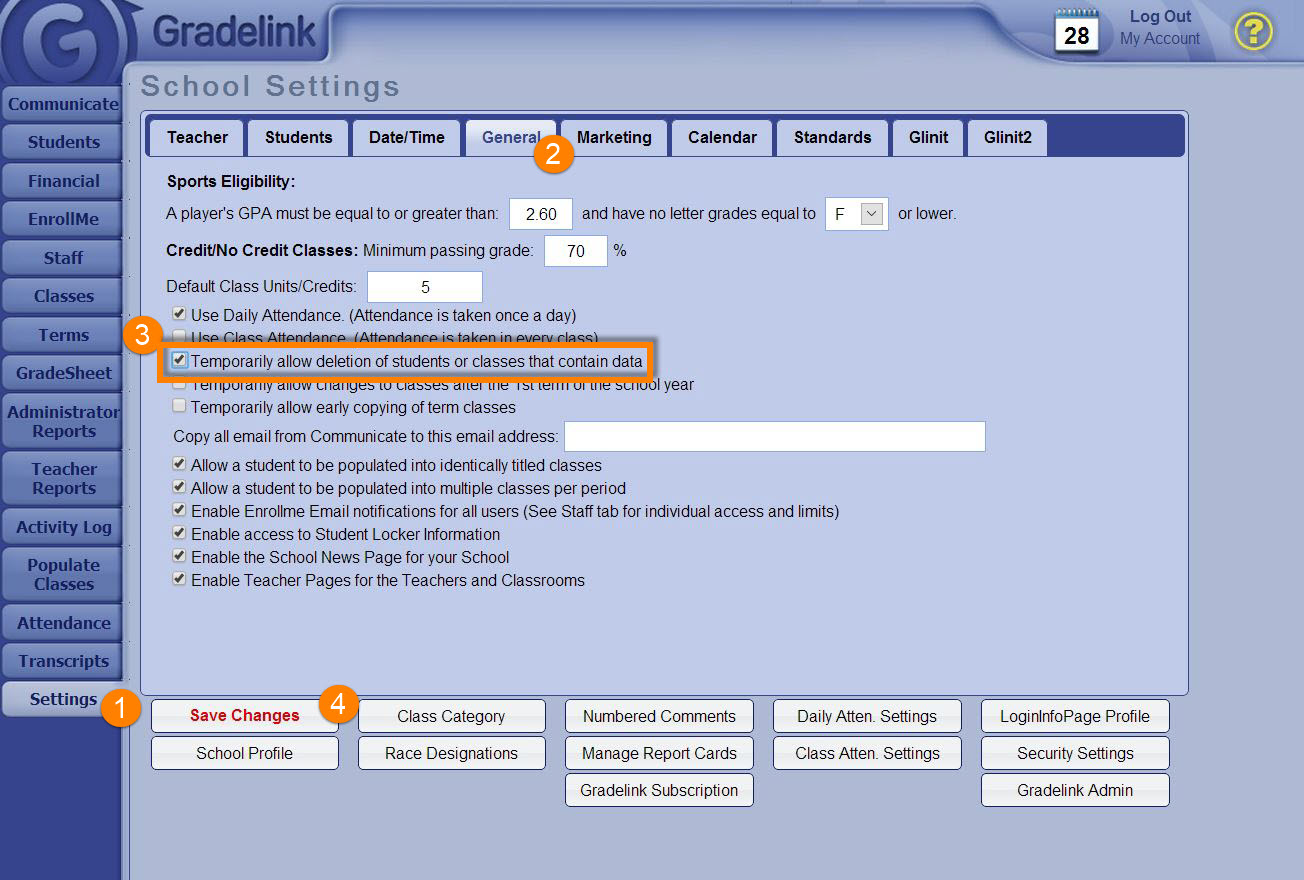
Task: Click the minimum GPA input field
Action: (x=541, y=214)
